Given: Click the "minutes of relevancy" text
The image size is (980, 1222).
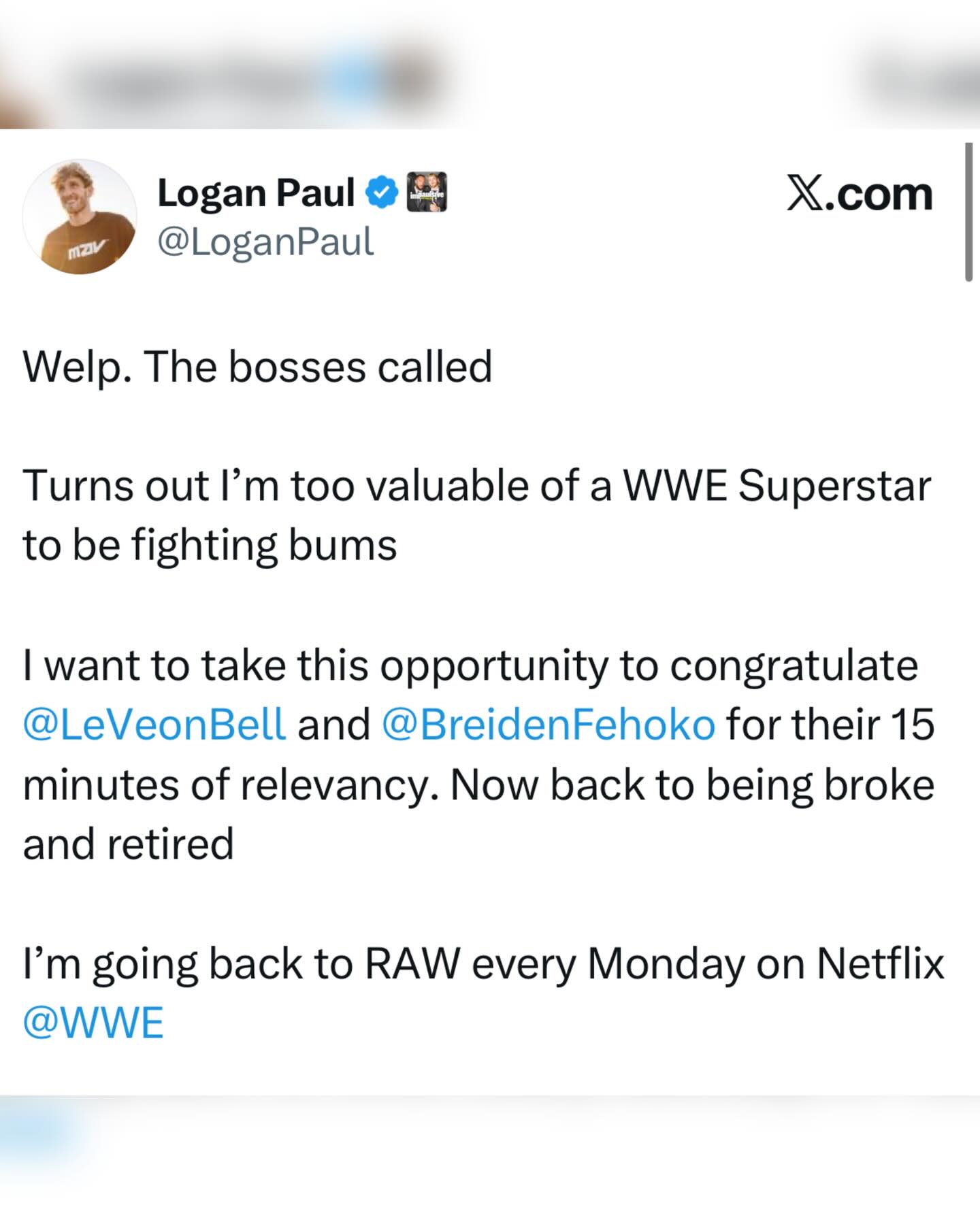Looking at the screenshot, I should (230, 785).
